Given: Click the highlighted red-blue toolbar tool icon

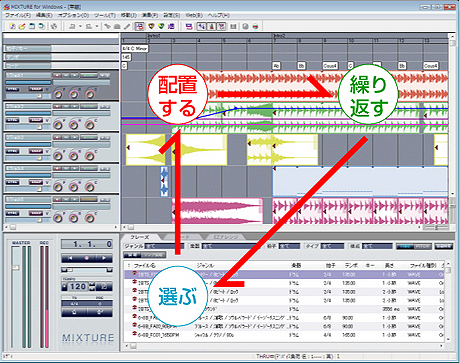Looking at the screenshot, I should click(x=139, y=26).
